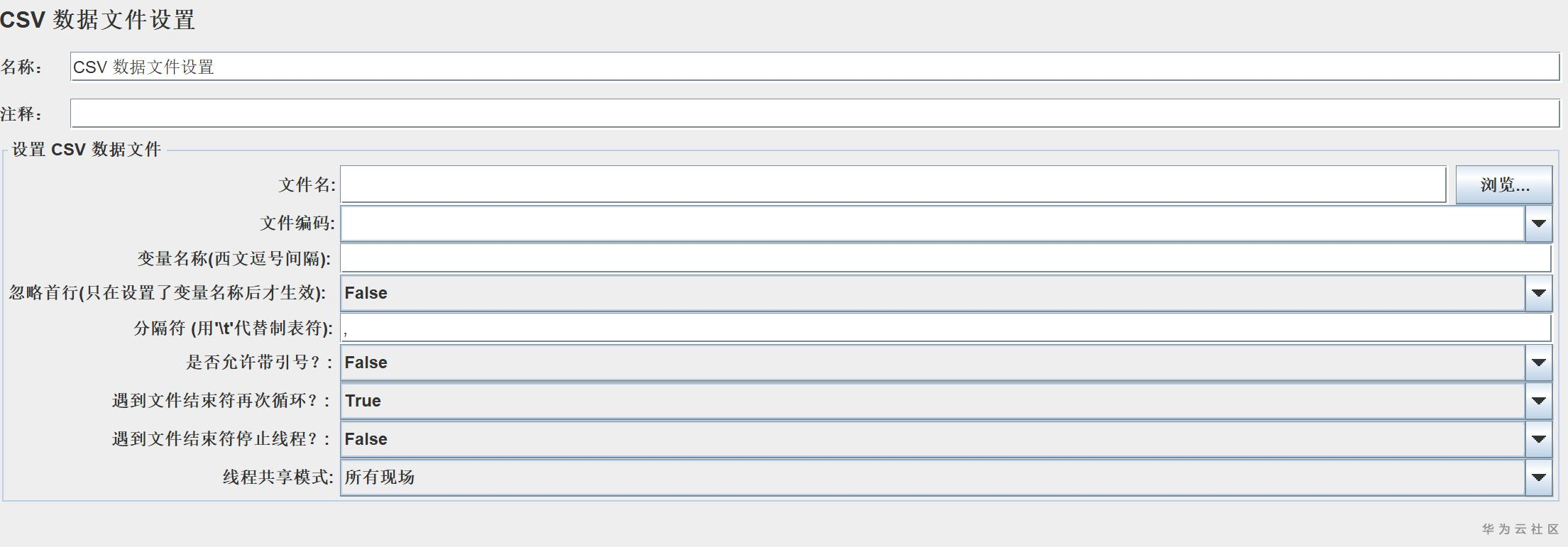1568x547 pixels.
Task: Click the 再次循环 True combo box
Action: (932, 401)
